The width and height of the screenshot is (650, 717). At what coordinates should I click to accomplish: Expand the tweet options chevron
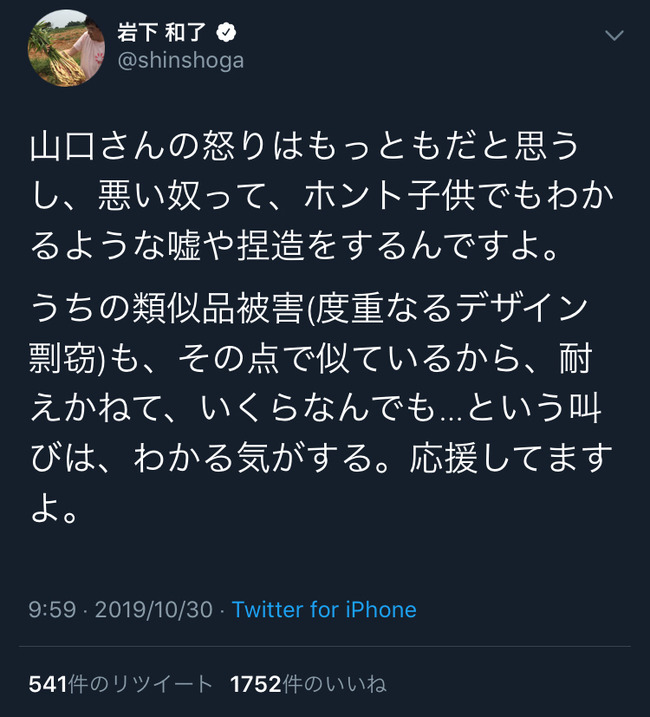616,36
